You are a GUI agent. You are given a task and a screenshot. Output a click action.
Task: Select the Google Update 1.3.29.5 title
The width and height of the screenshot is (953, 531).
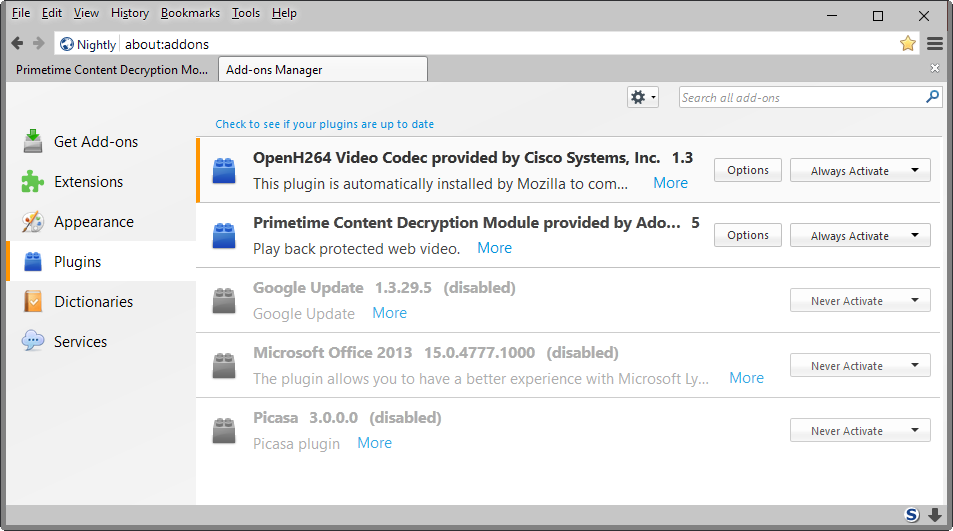342,287
